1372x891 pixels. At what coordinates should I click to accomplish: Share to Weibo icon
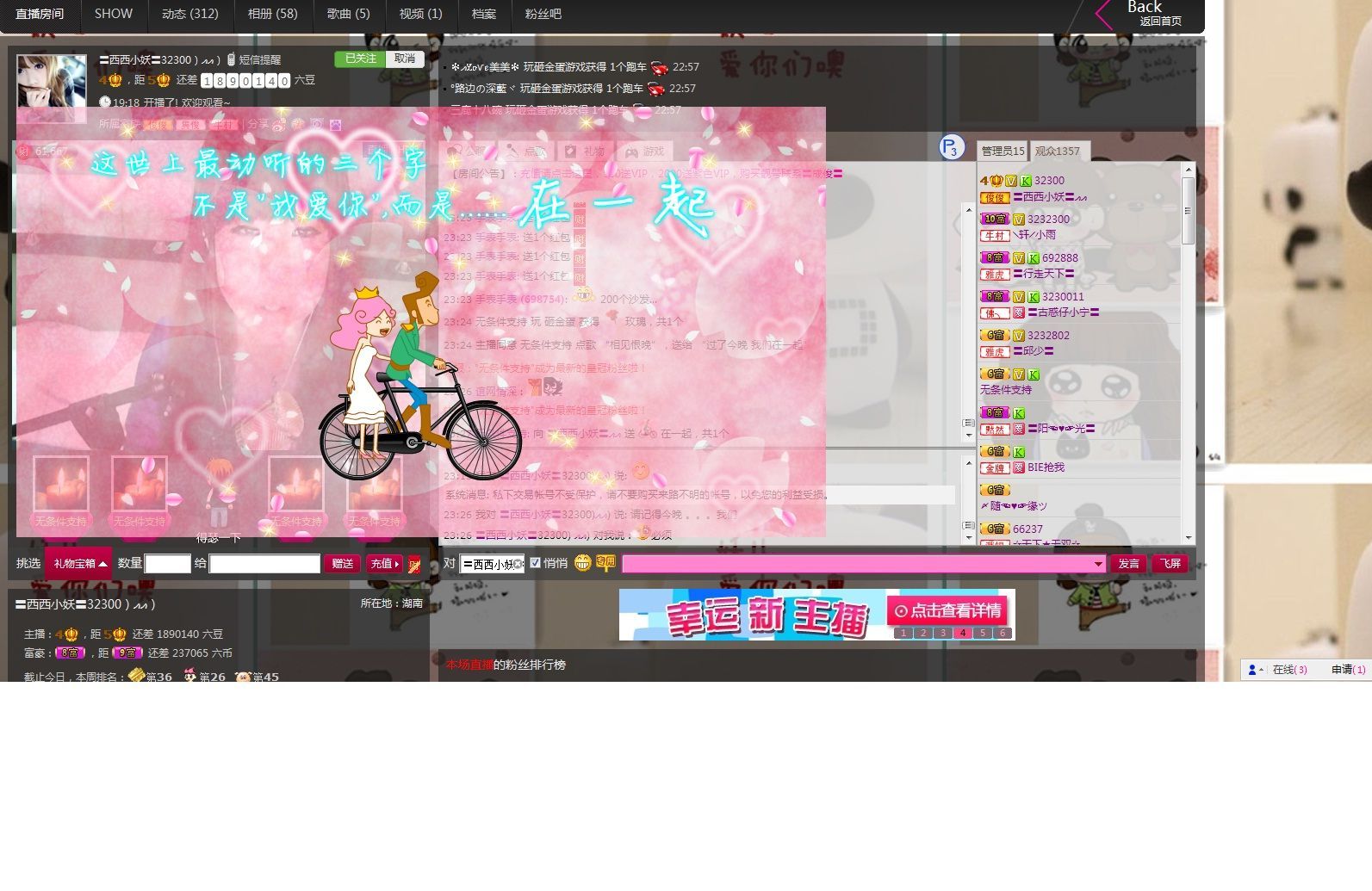pyautogui.click(x=279, y=125)
